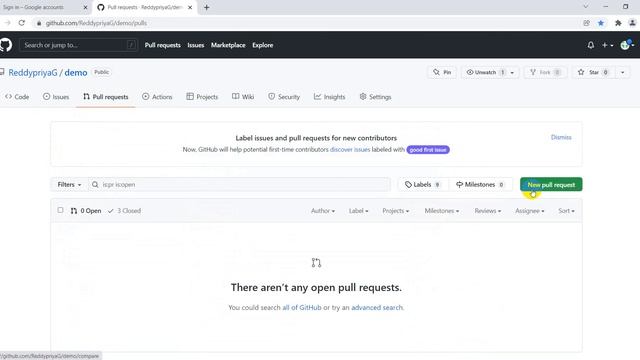This screenshot has width=640, height=360.
Task: Switch to the Security tab
Action: [284, 97]
